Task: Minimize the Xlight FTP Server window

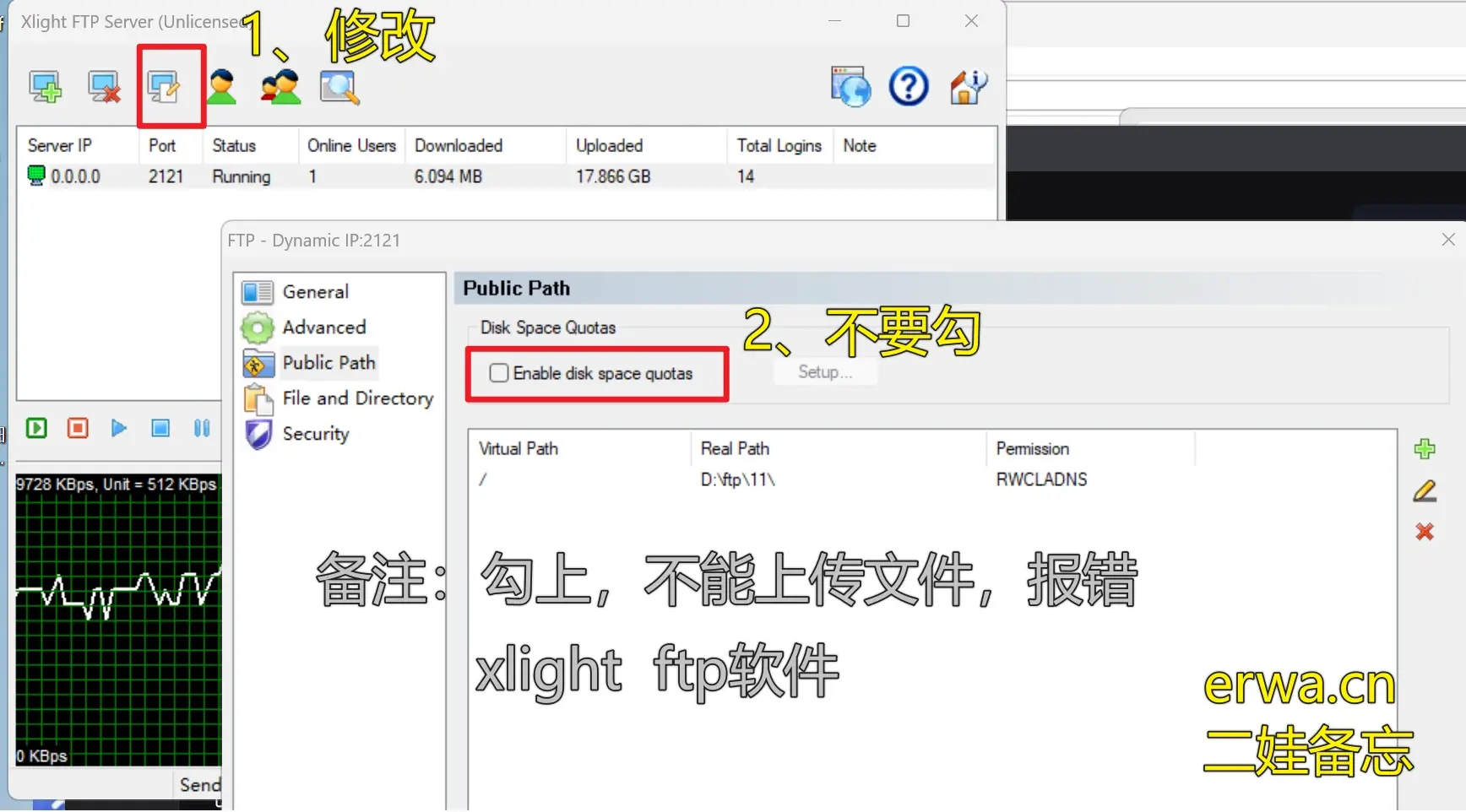Action: [834, 21]
